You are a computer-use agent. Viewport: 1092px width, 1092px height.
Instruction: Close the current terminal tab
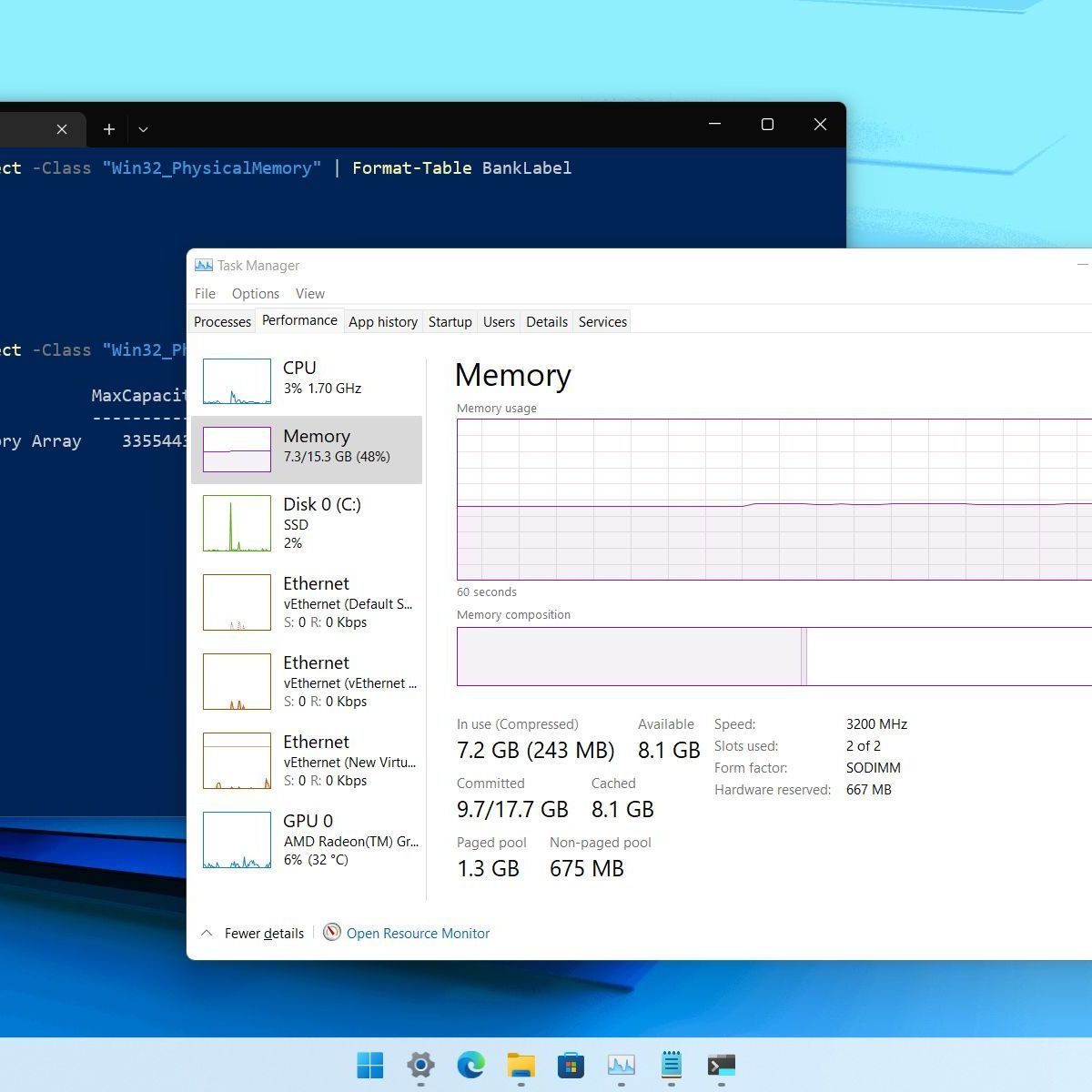coord(62,129)
